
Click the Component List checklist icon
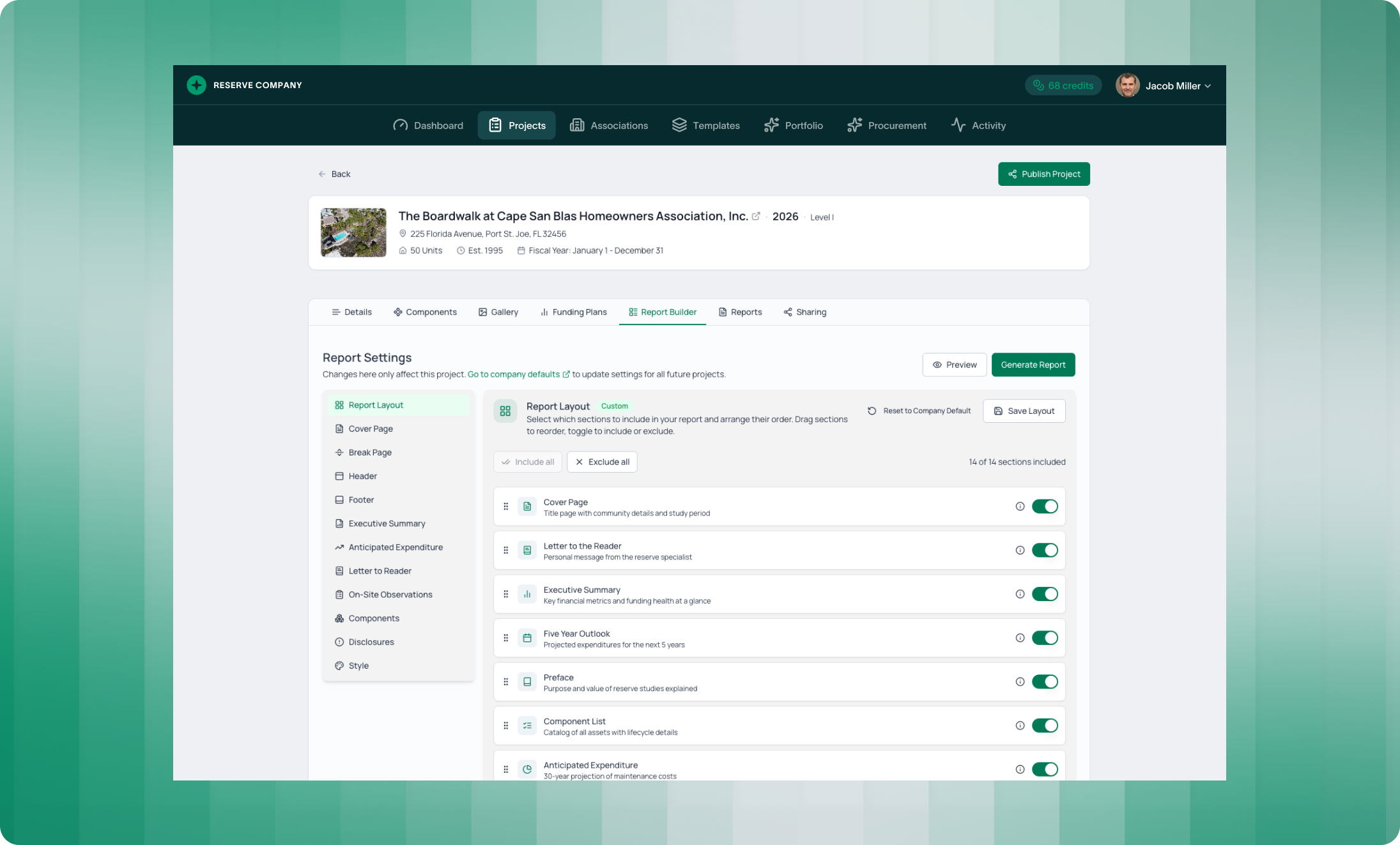527,726
